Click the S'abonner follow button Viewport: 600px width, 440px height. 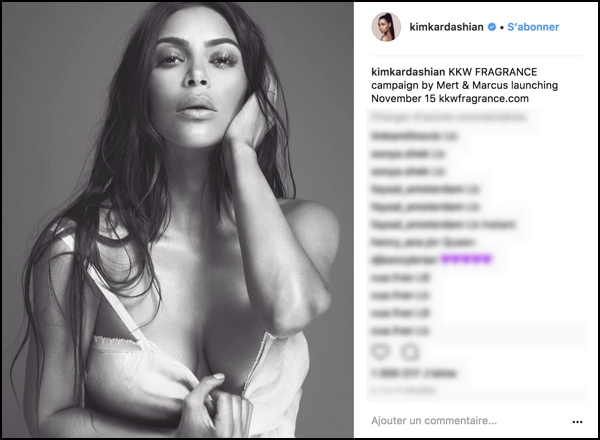[533, 28]
